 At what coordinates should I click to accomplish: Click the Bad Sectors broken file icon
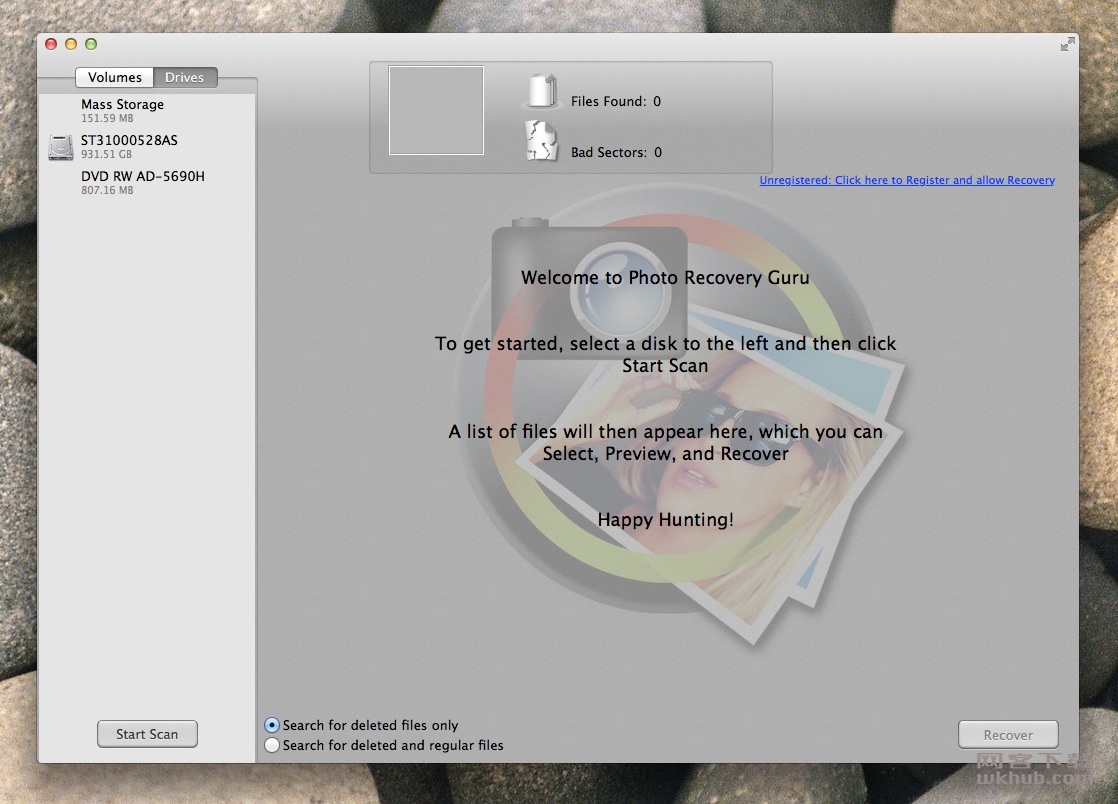click(x=541, y=140)
